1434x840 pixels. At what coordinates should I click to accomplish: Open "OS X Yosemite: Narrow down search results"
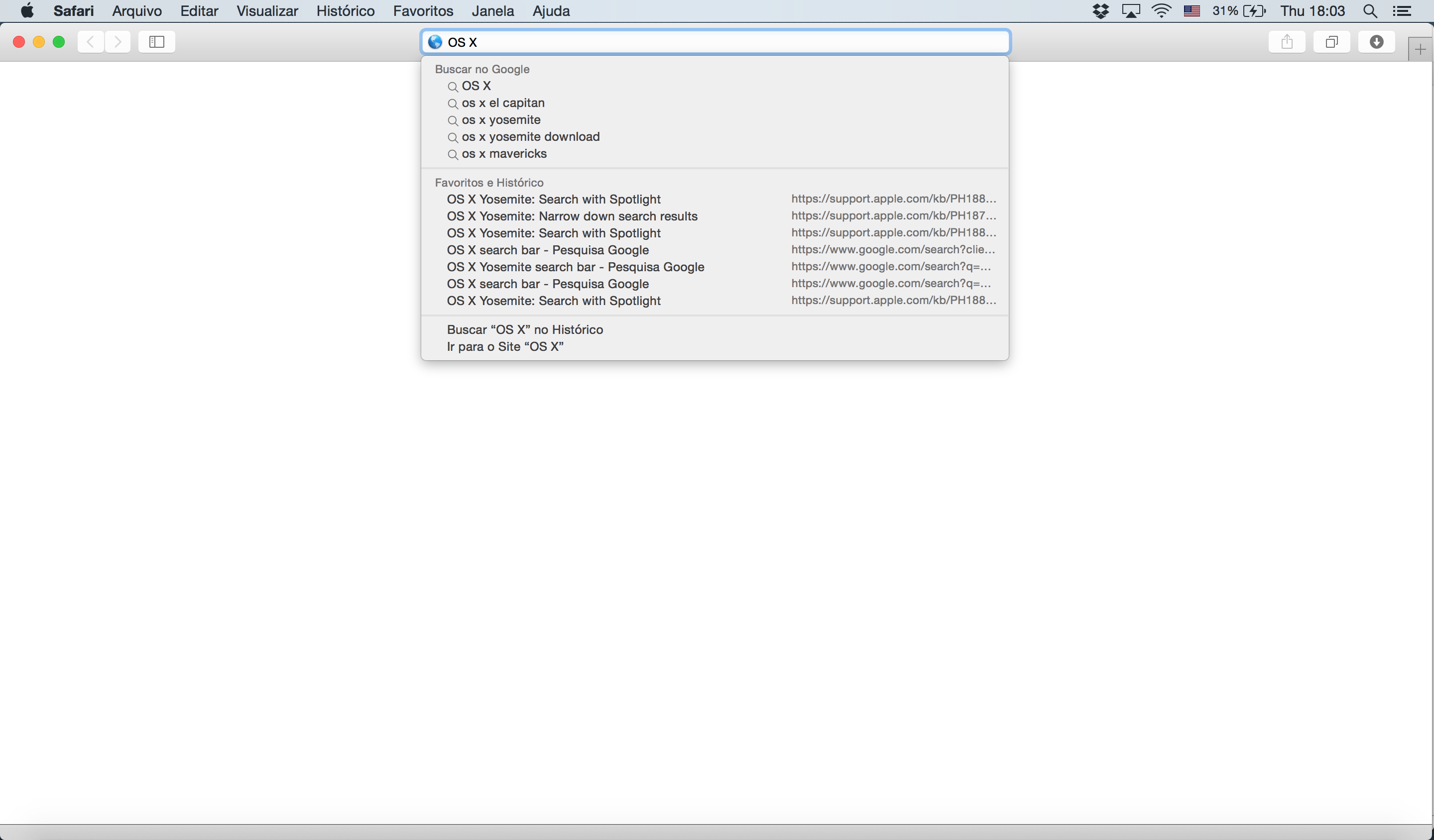(715, 216)
